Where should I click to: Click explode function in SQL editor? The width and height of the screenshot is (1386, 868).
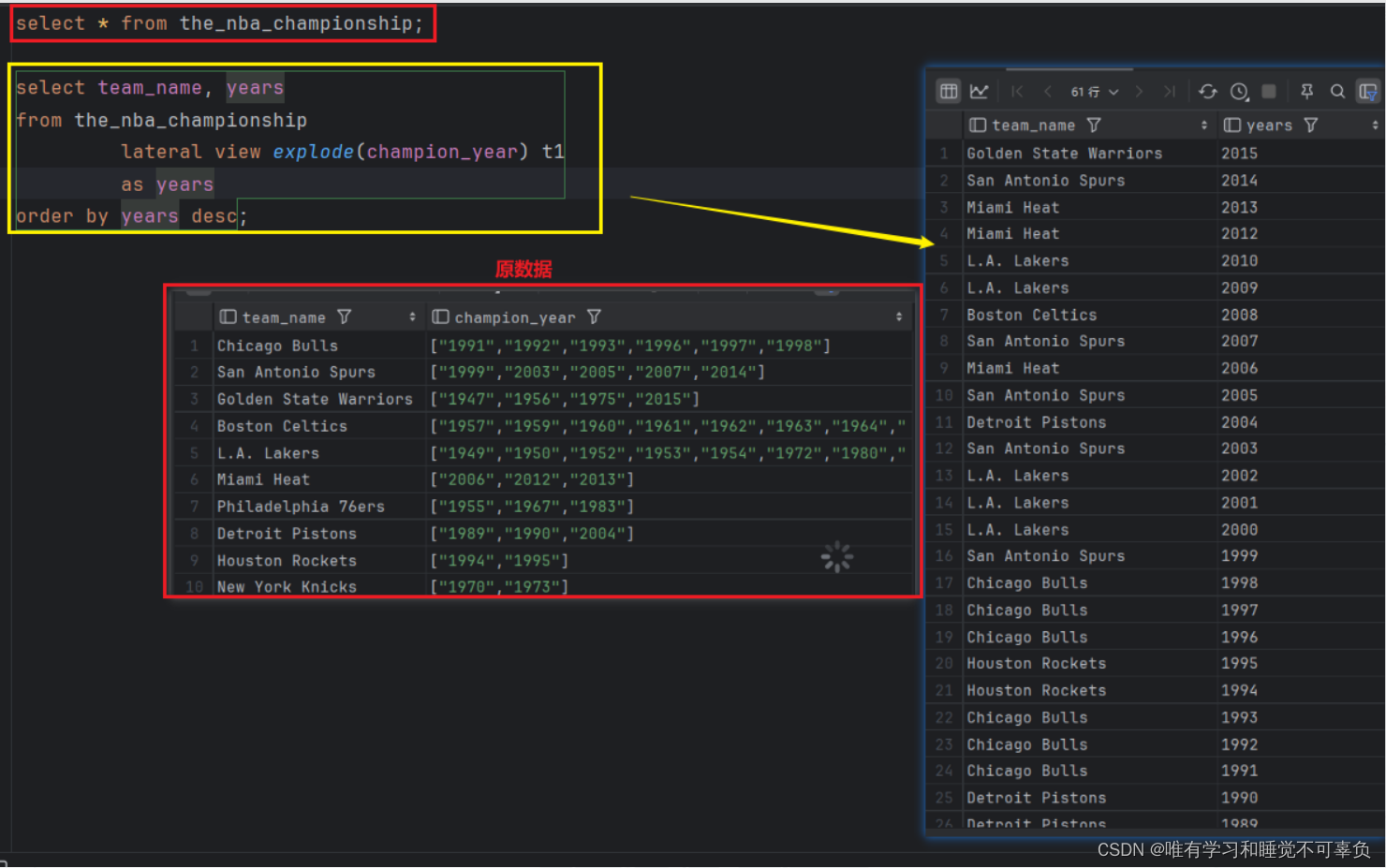click(x=313, y=152)
